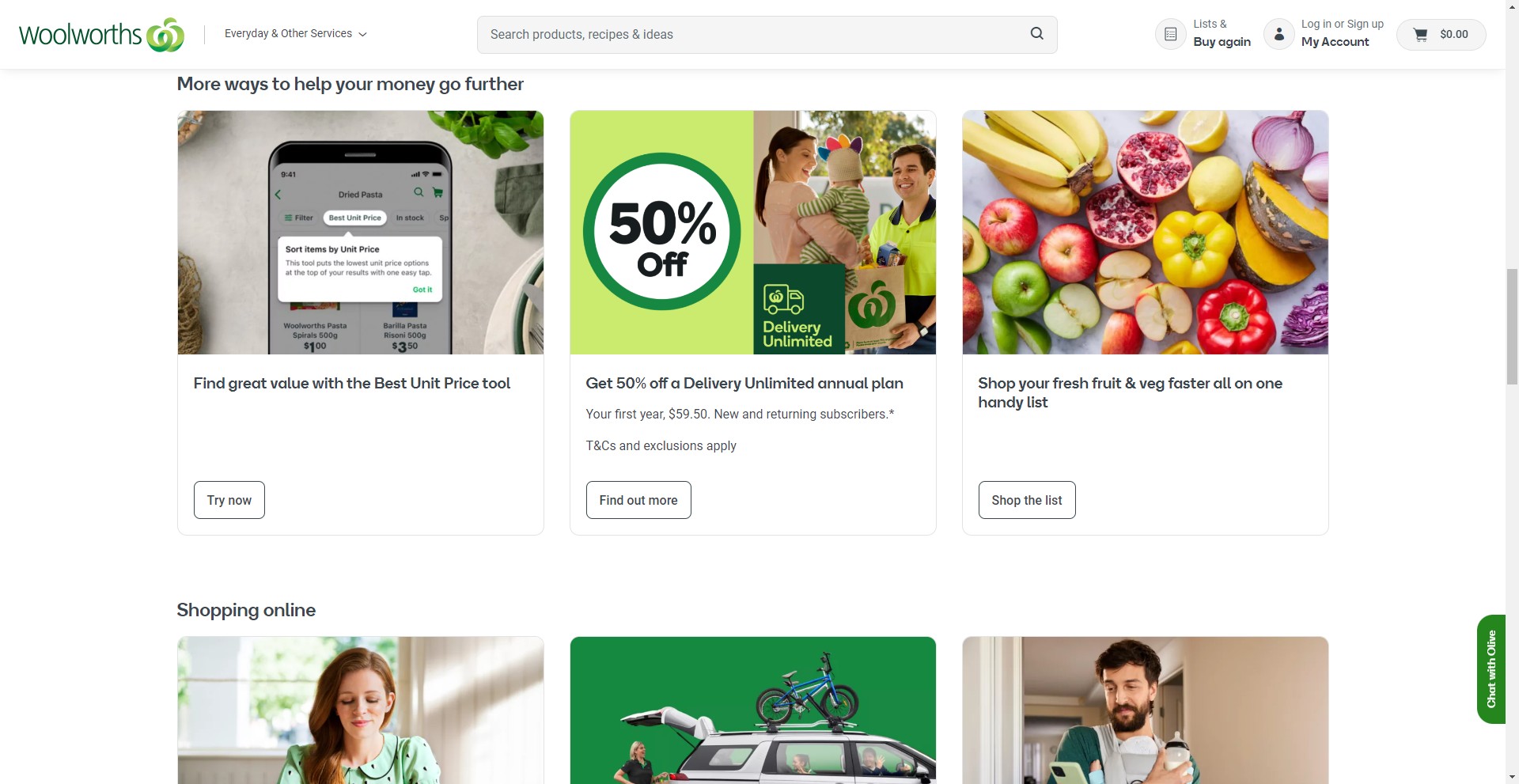Click the car with bike image card
Image resolution: width=1519 pixels, height=784 pixels.
pos(753,710)
